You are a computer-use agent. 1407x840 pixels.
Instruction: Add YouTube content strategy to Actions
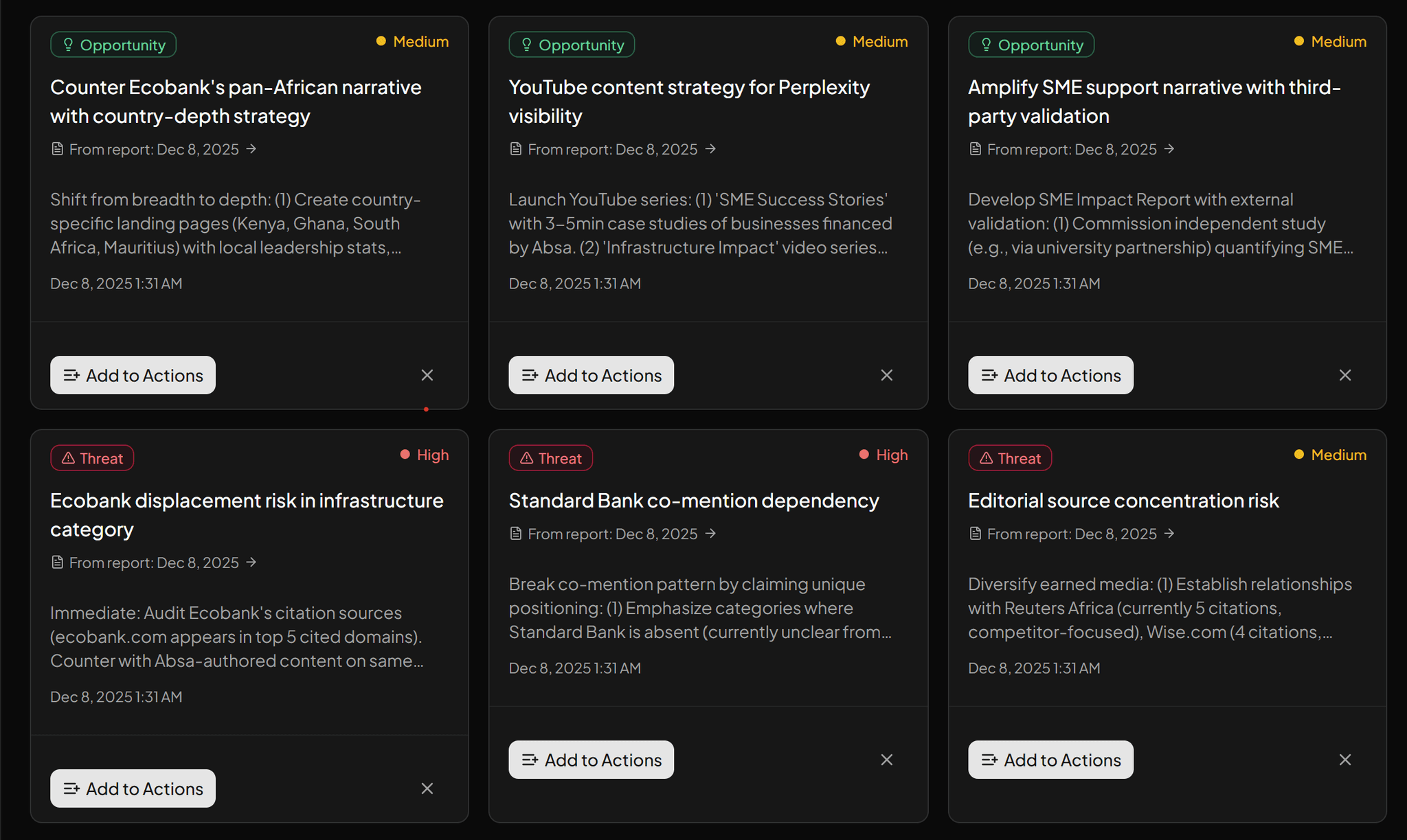click(x=590, y=375)
